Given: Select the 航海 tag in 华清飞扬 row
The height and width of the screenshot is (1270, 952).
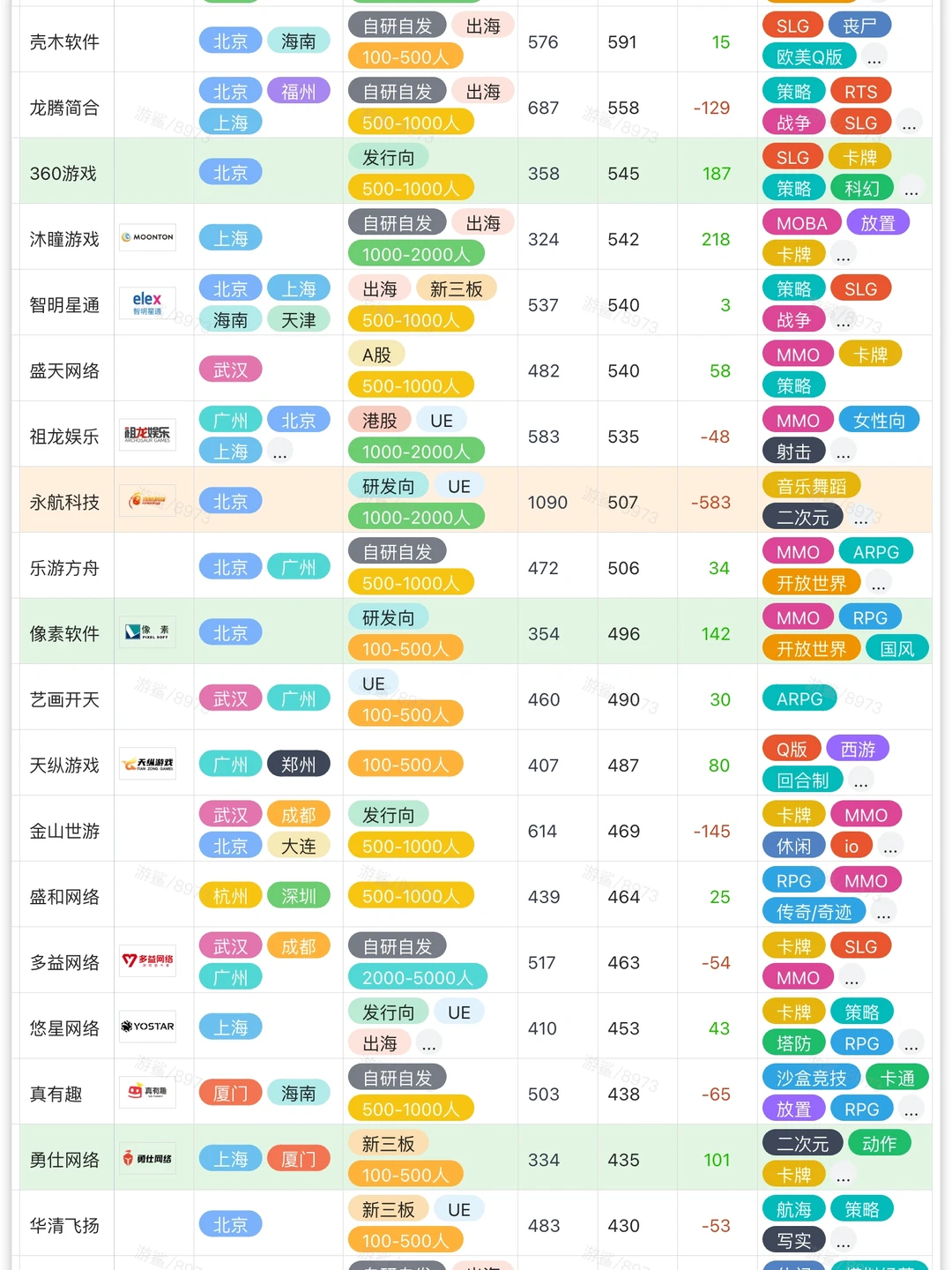Looking at the screenshot, I should [793, 1209].
